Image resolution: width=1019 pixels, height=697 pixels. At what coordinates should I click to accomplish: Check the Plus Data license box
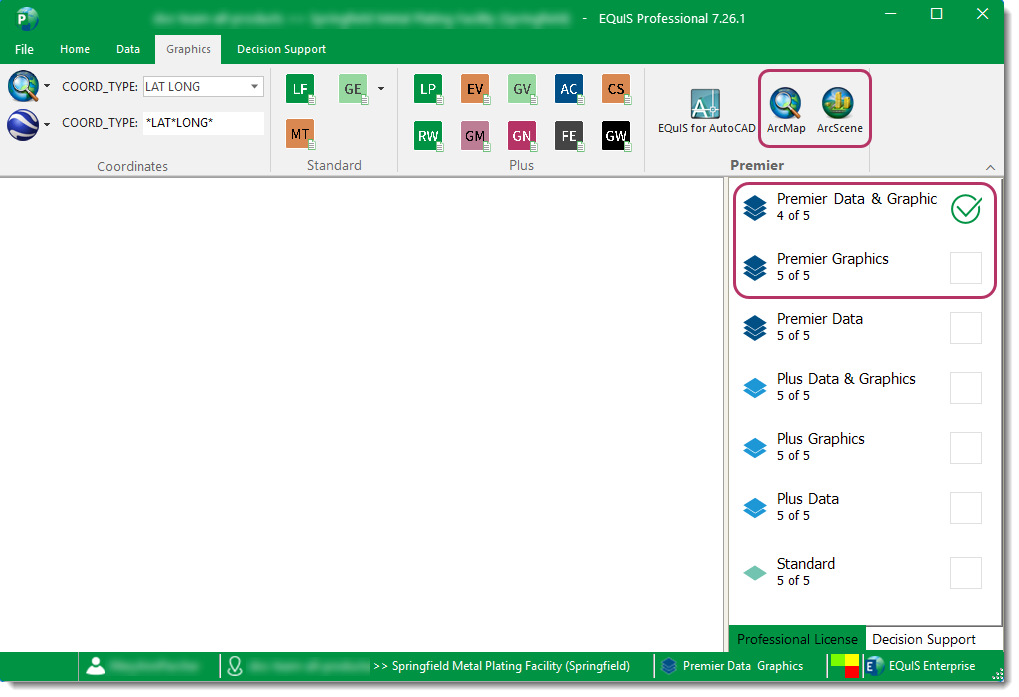(x=966, y=508)
